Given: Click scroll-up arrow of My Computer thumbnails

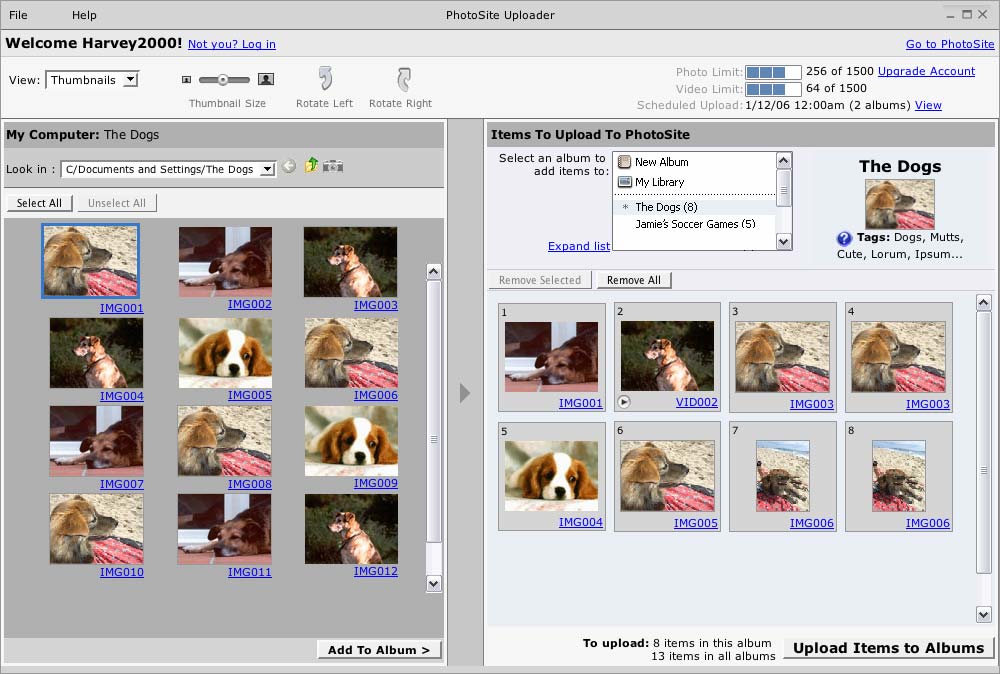Looking at the screenshot, I should coord(434,272).
